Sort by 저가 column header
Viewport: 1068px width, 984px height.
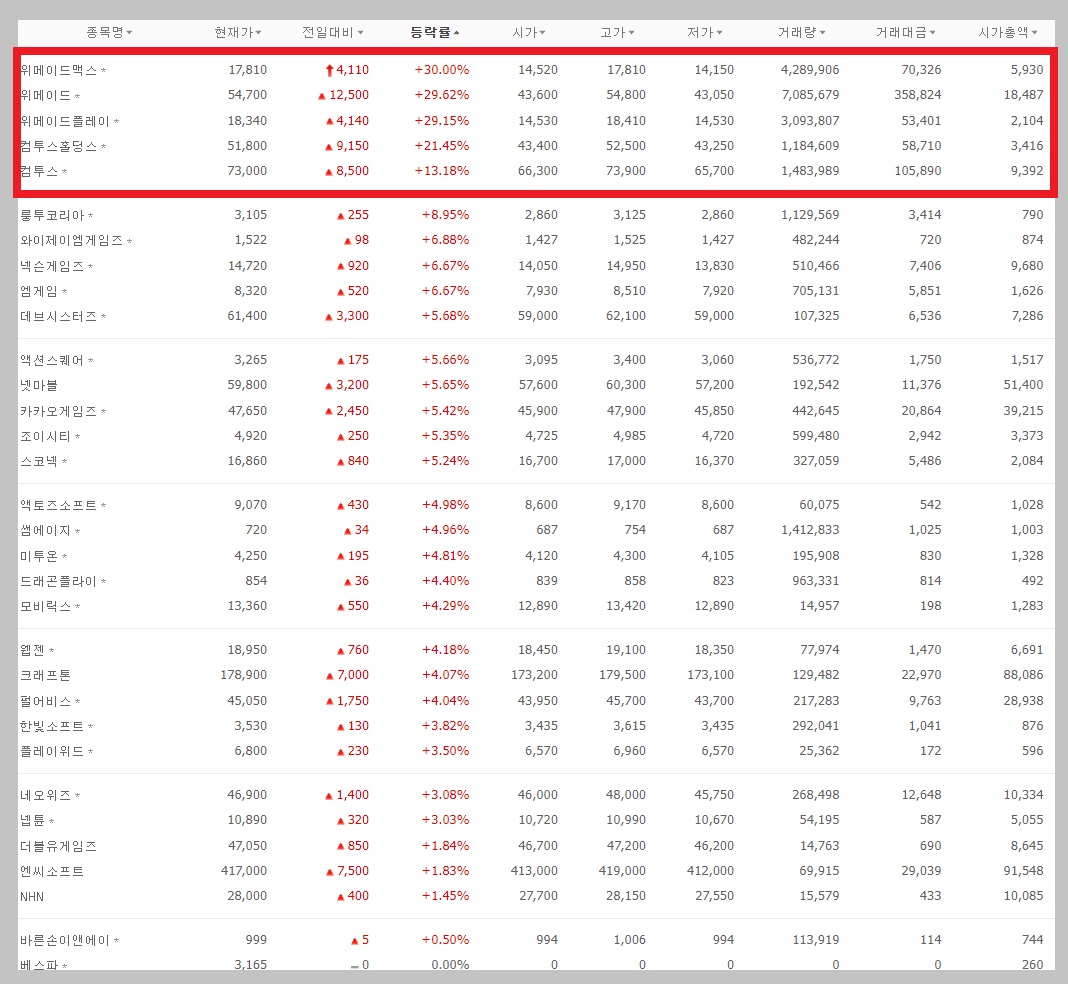point(705,33)
